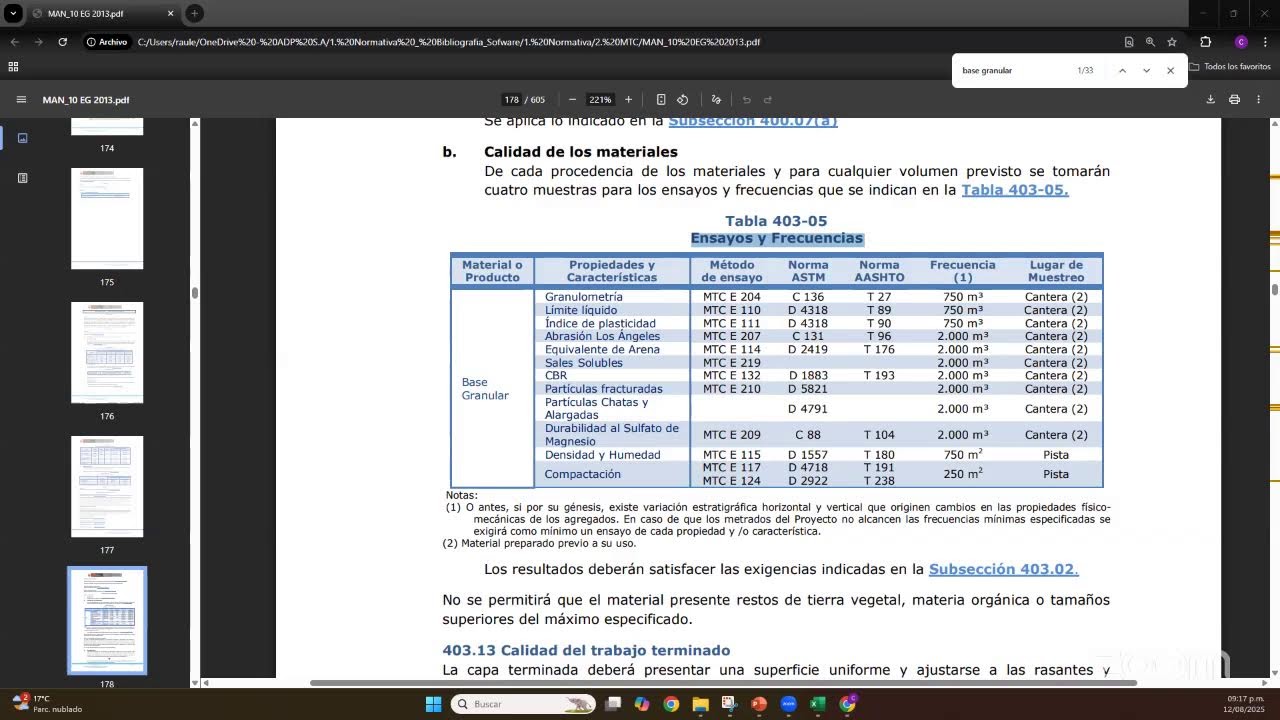Show thumbnails view in sidebar
The width and height of the screenshot is (1280, 720).
22,138
